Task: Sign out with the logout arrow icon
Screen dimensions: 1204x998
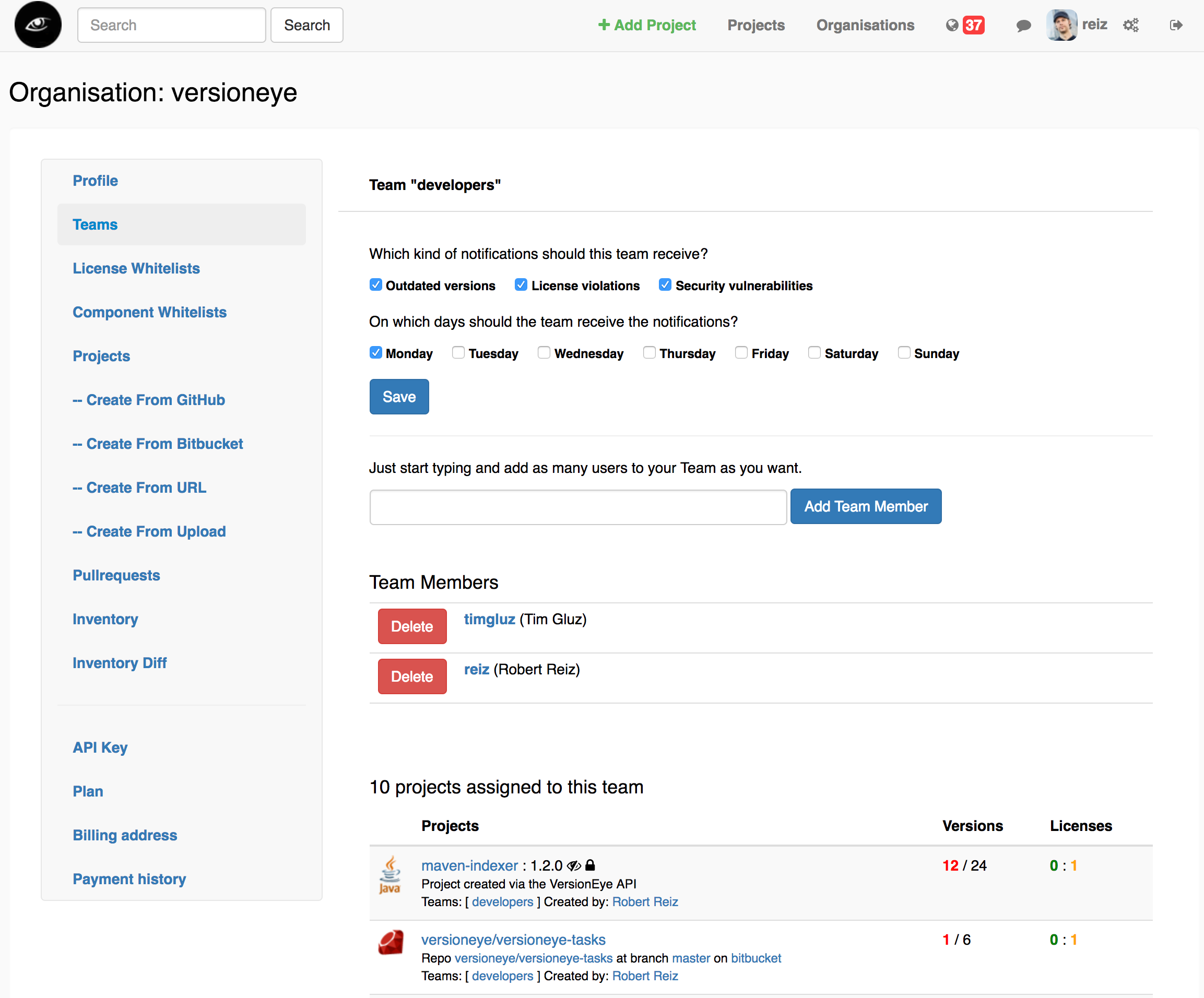Action: [x=1176, y=25]
